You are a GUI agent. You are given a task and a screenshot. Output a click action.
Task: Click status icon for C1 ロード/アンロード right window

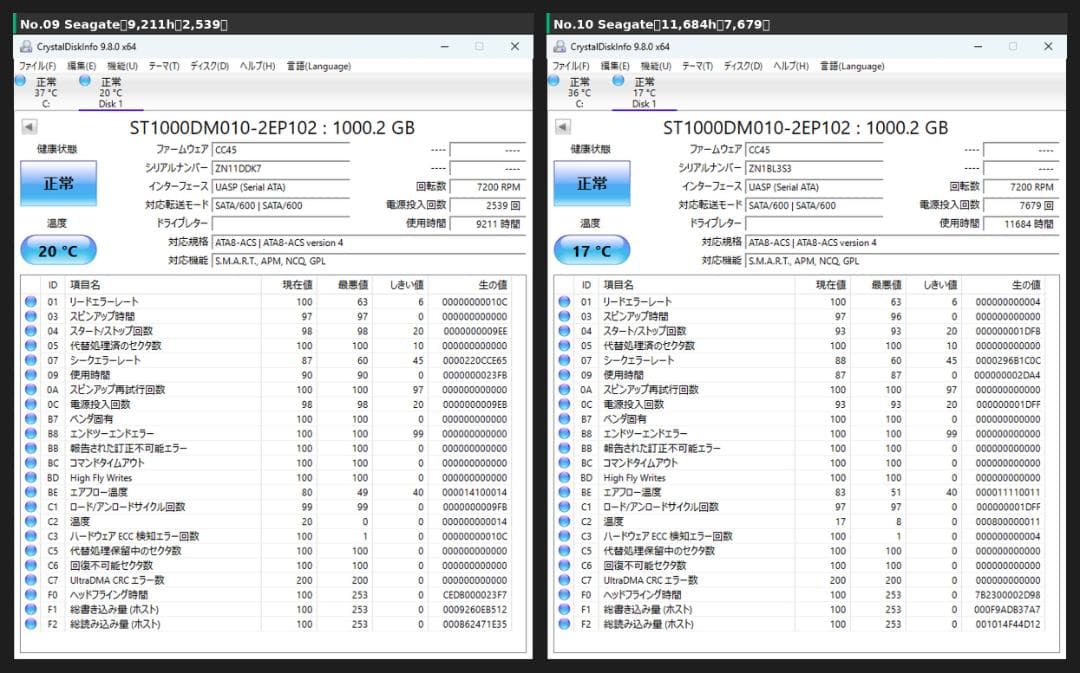point(565,506)
